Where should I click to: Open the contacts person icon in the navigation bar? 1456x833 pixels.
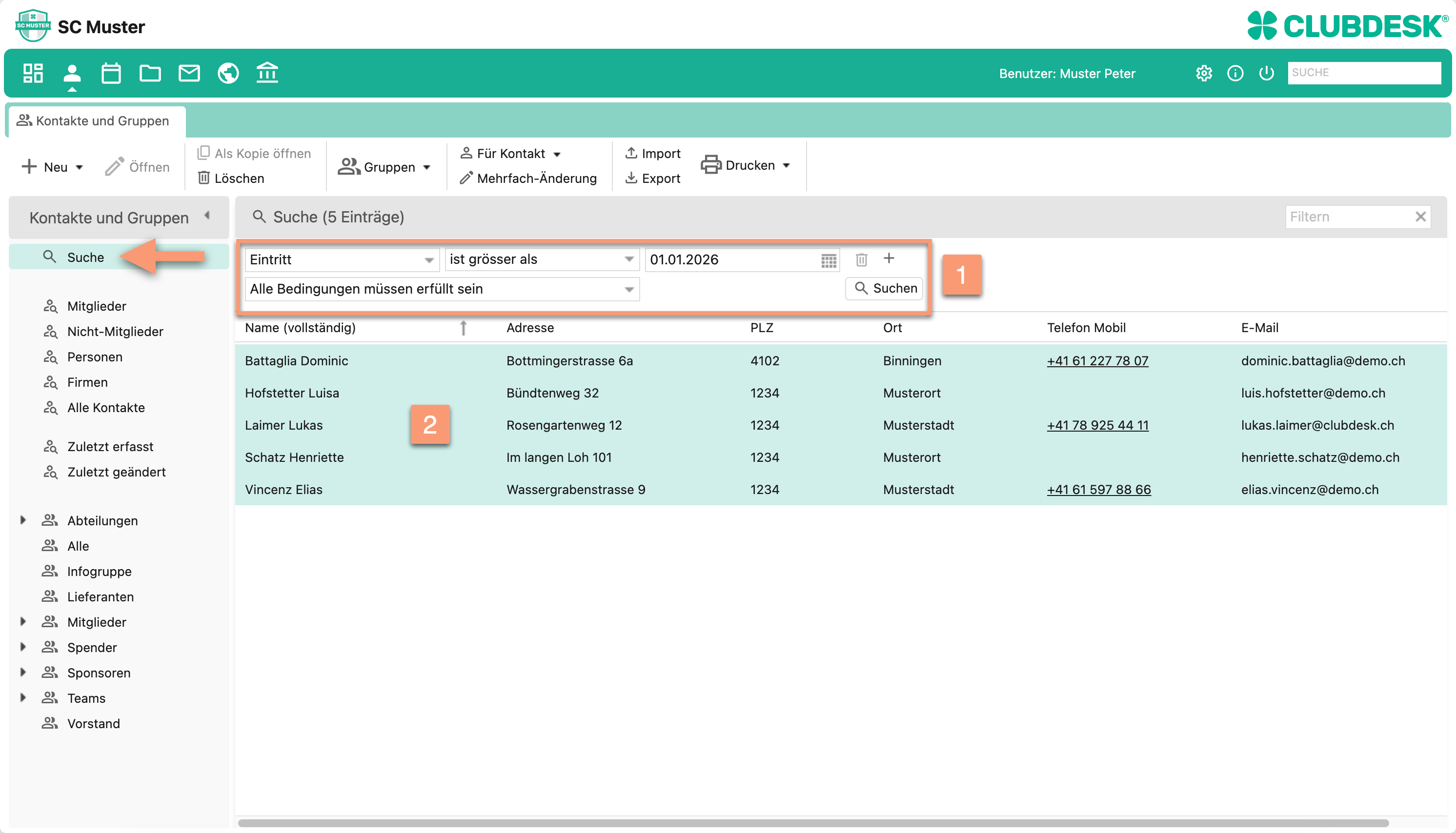coord(72,73)
